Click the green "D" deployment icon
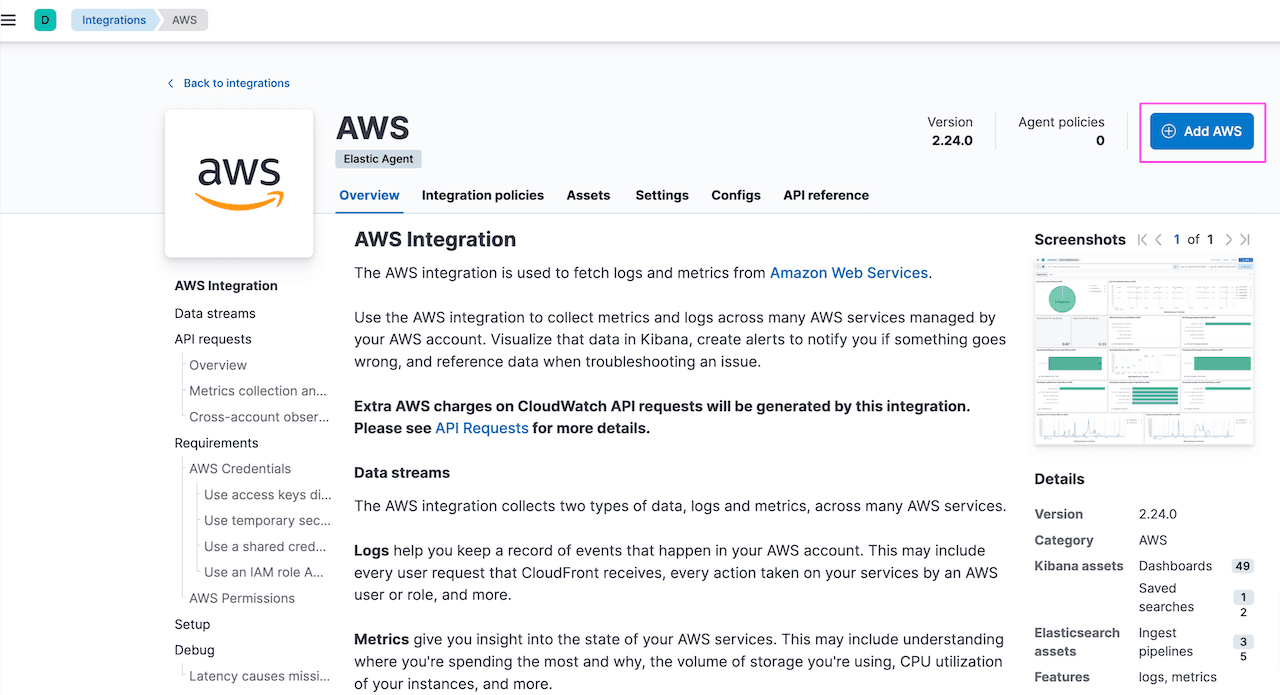 (x=44, y=19)
